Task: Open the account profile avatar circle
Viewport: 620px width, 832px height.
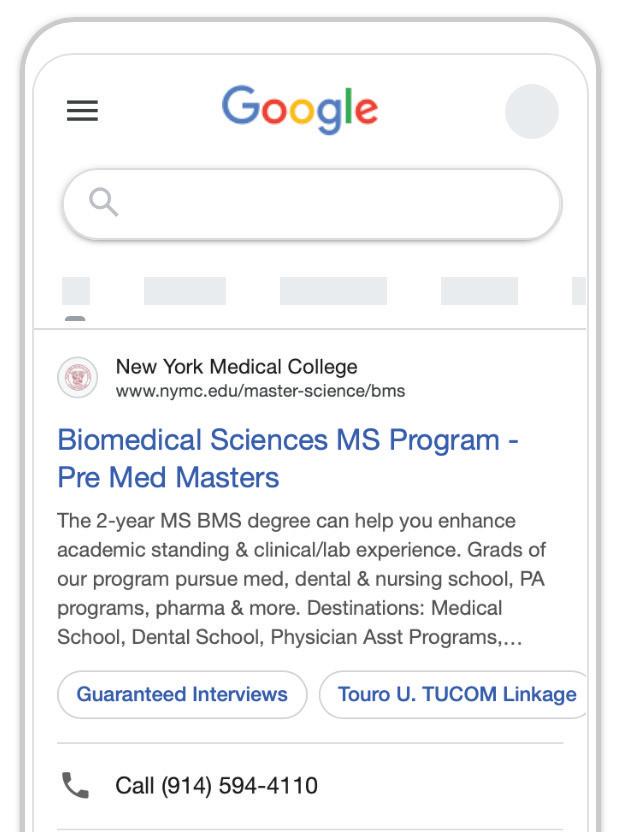Action: (x=531, y=111)
